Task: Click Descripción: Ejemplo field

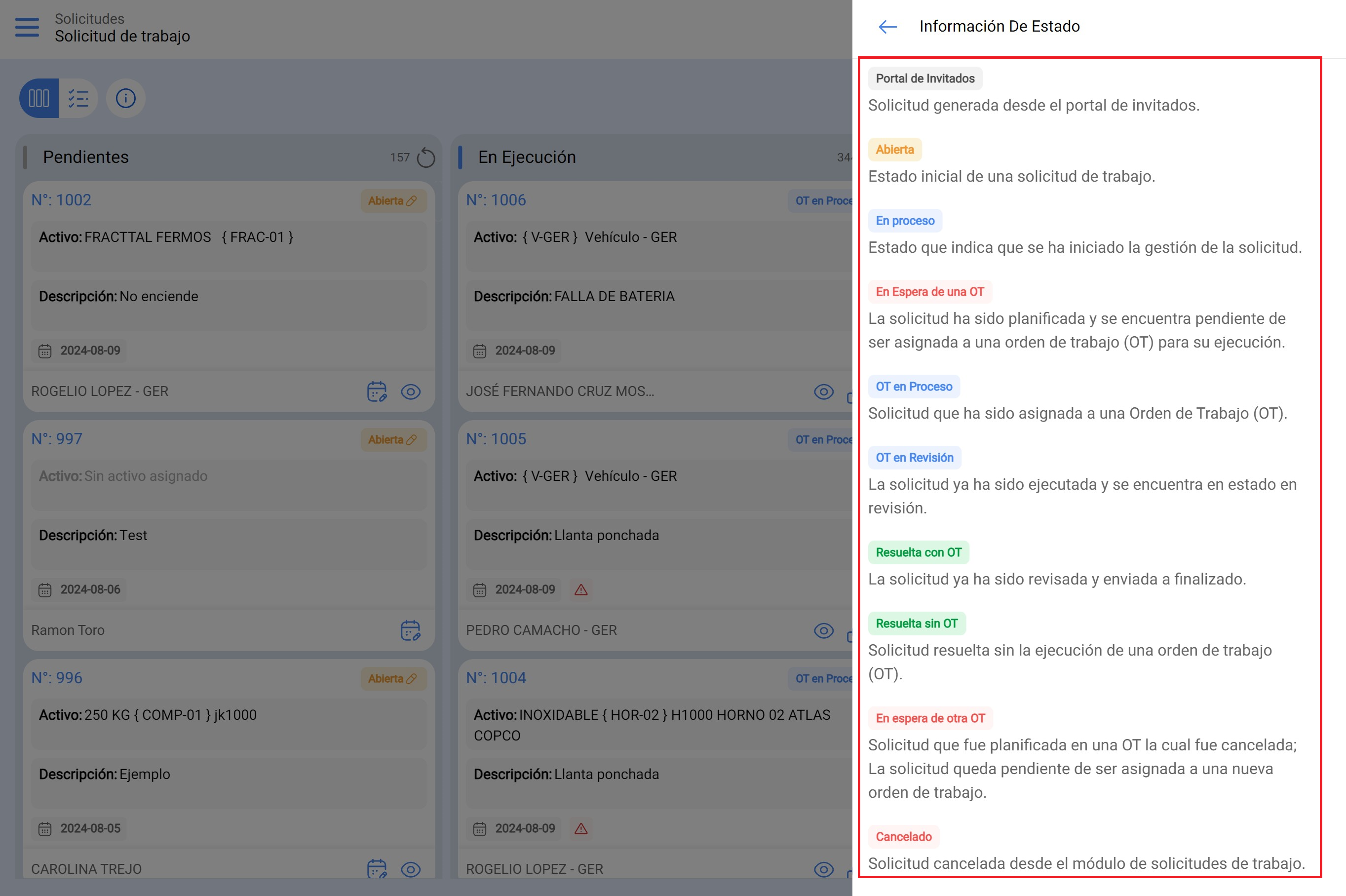Action: point(229,783)
